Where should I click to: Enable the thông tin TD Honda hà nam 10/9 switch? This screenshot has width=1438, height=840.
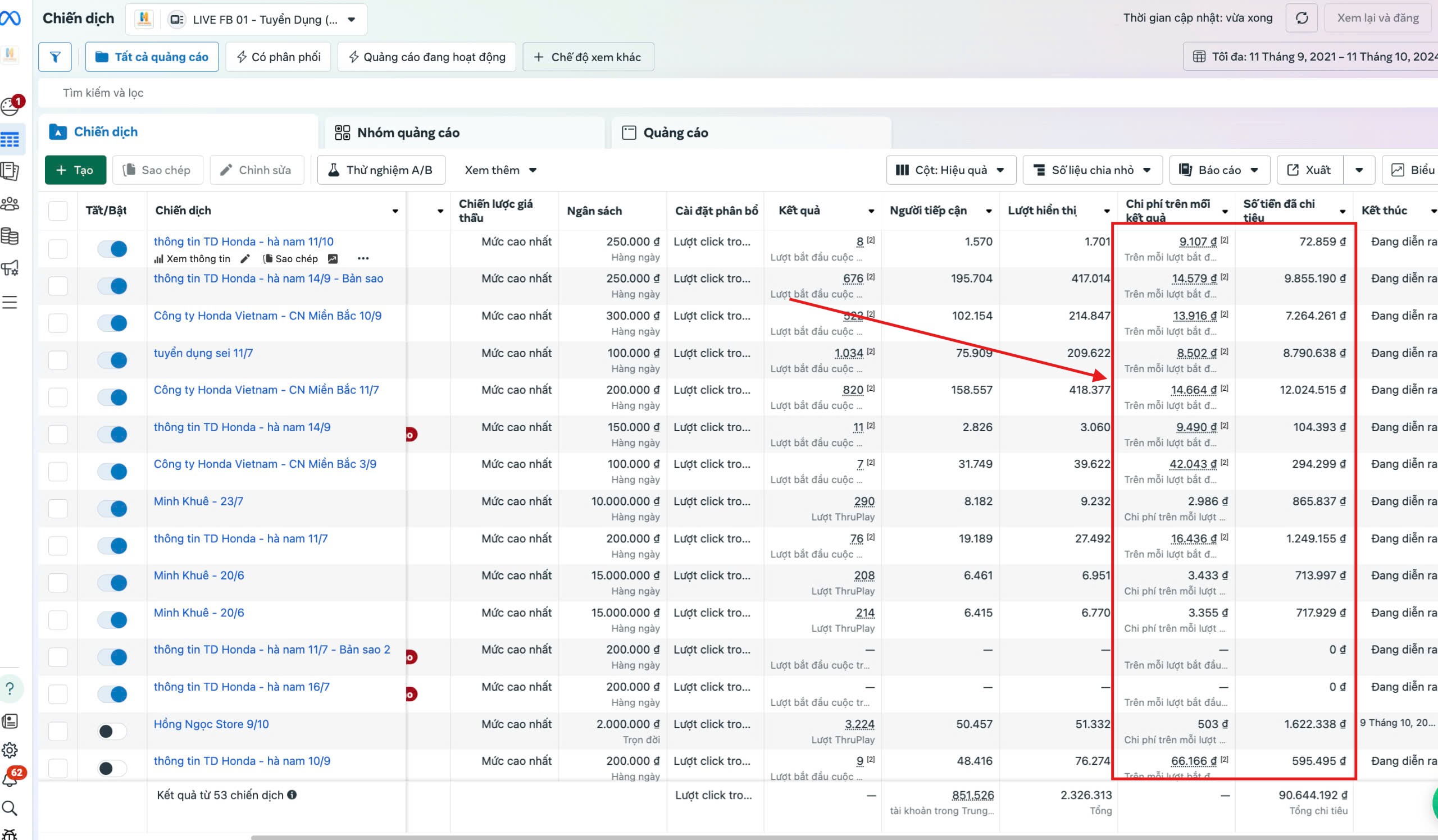(x=112, y=769)
